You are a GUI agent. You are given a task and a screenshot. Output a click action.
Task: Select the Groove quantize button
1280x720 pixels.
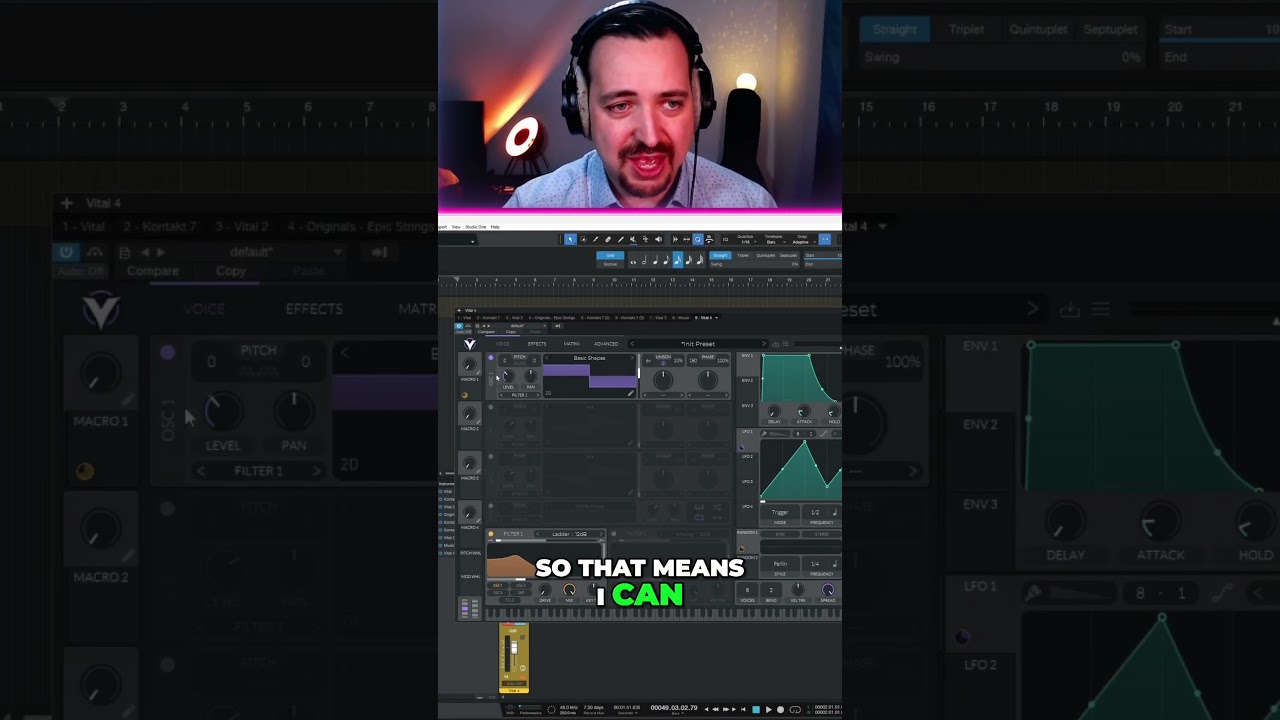(x=610, y=264)
